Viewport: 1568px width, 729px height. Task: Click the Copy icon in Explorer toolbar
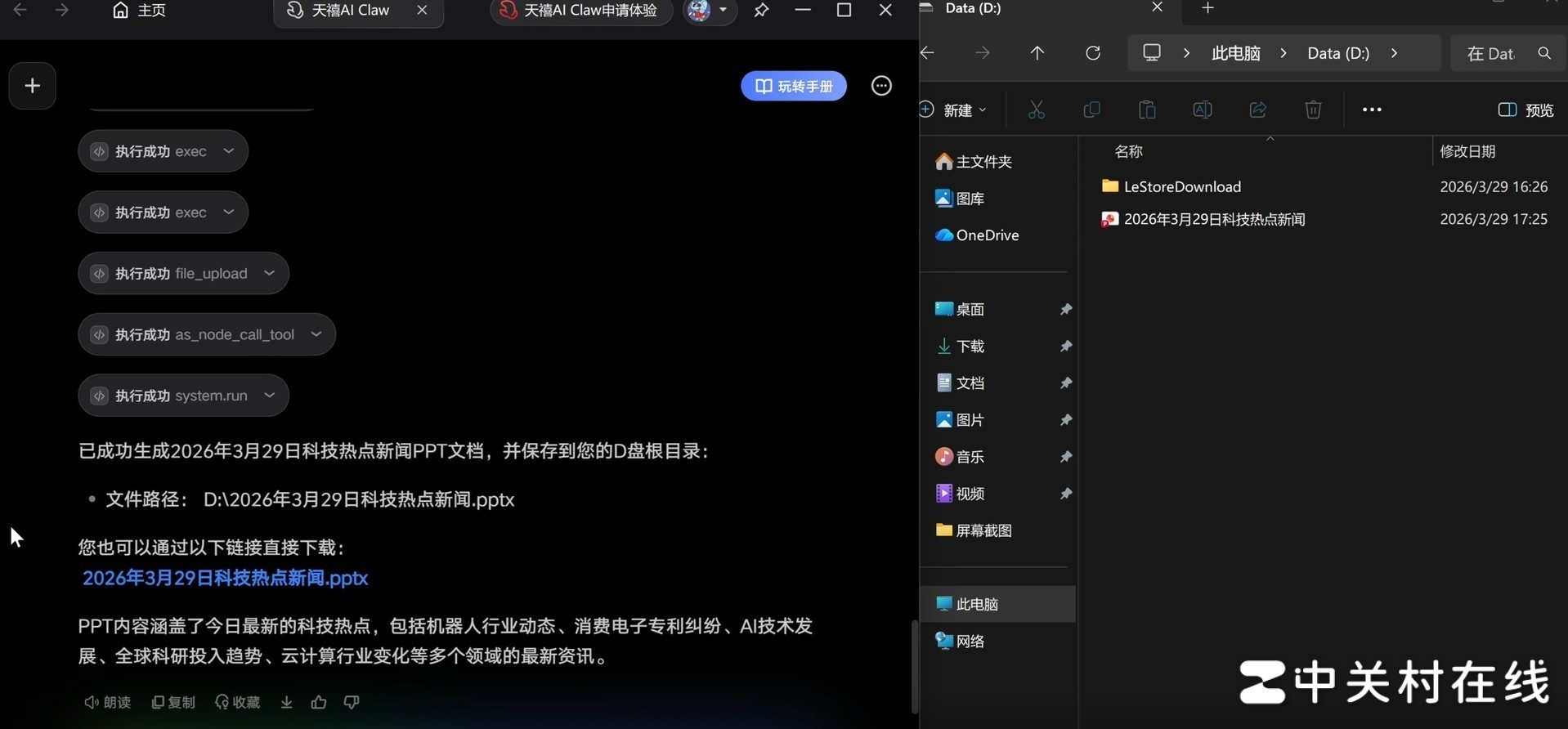pos(1091,110)
